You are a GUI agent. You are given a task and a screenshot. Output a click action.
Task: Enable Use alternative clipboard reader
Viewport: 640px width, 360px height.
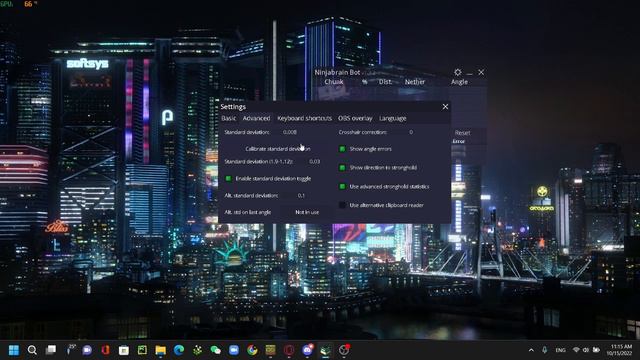[x=342, y=205]
